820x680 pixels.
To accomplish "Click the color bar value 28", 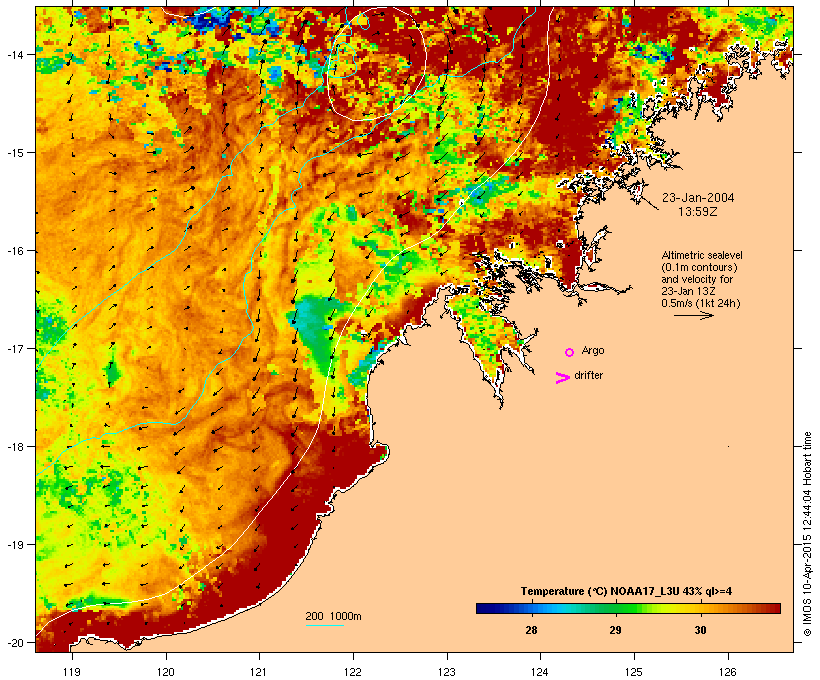I will pos(531,630).
